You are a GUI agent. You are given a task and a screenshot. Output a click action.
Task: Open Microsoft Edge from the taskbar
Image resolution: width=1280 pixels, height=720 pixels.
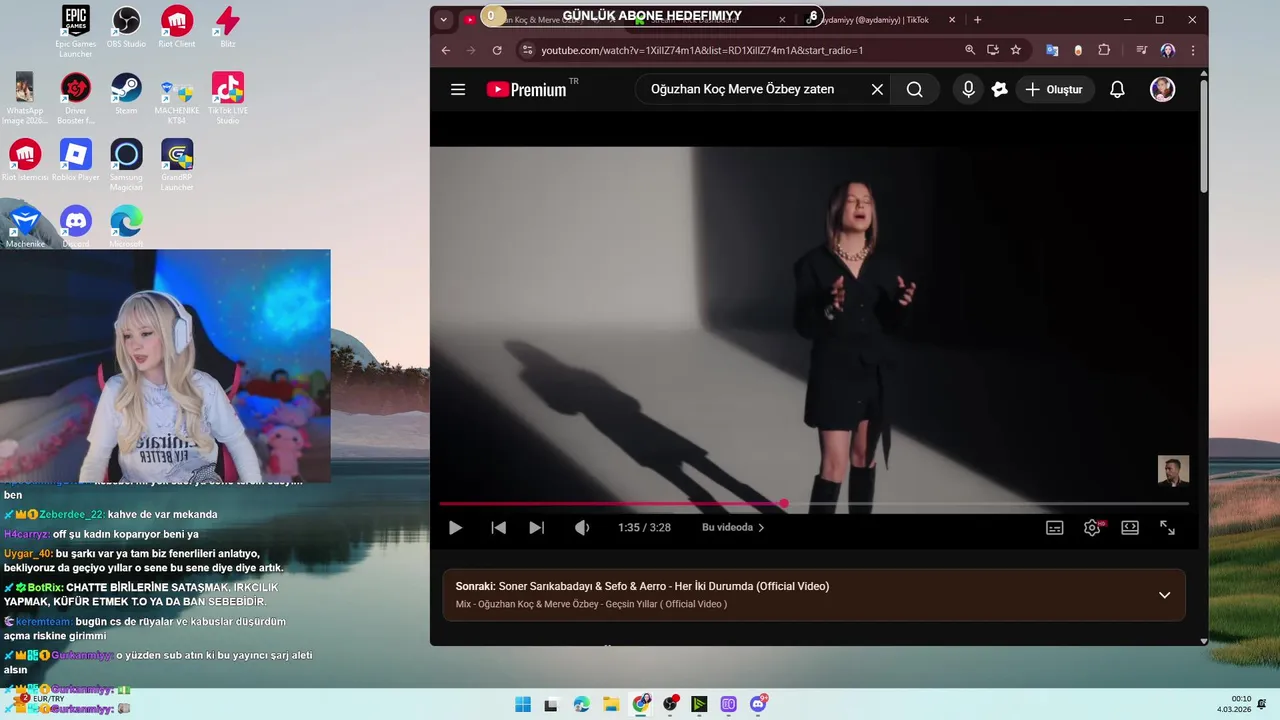click(x=582, y=704)
